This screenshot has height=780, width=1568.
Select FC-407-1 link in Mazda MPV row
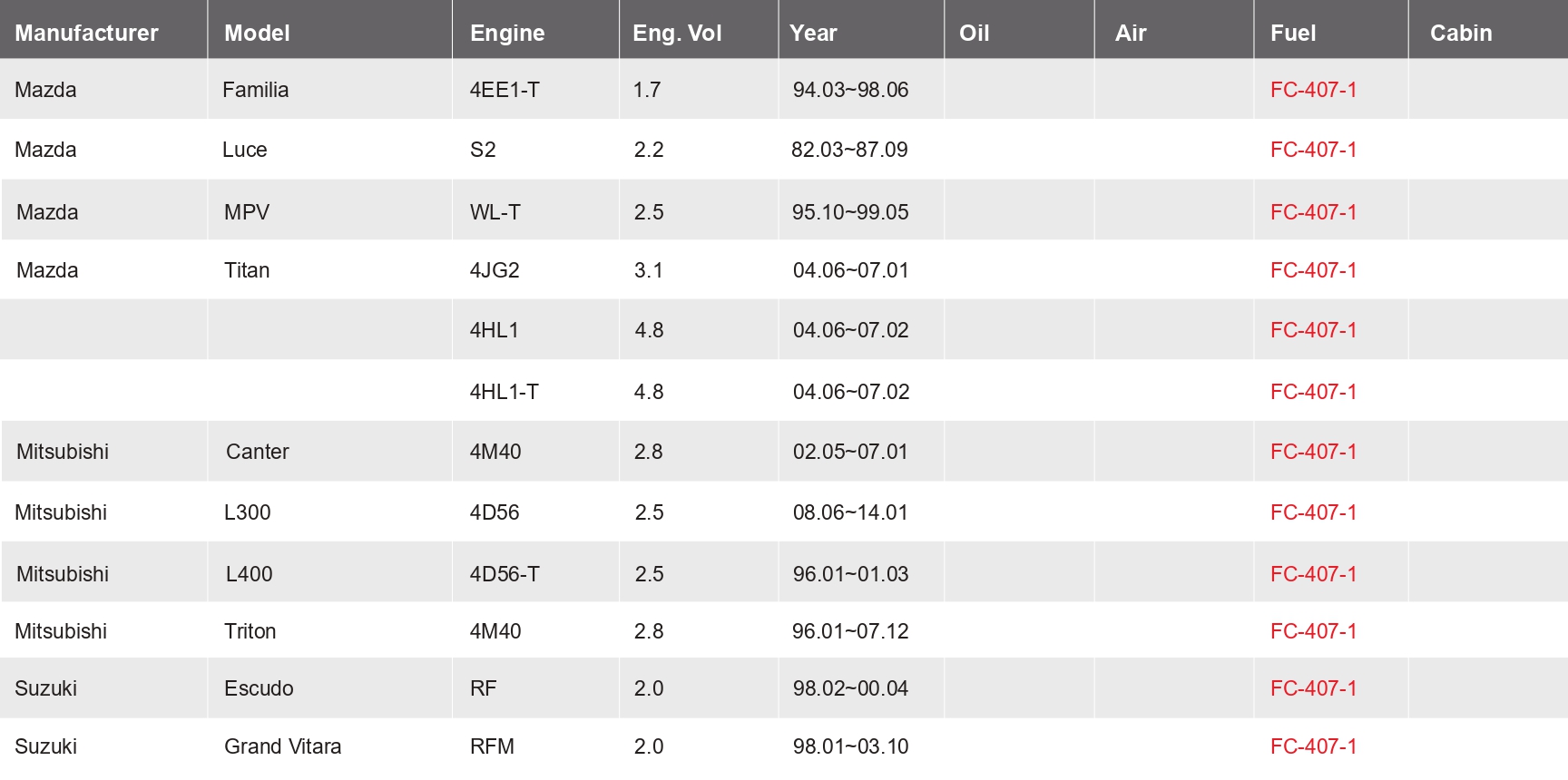(1313, 212)
